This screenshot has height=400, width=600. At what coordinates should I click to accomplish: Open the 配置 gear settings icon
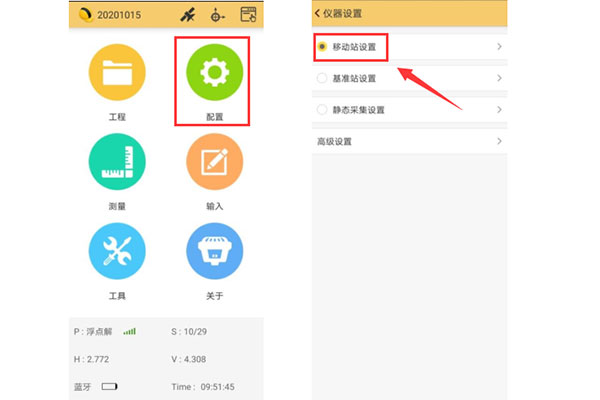tap(213, 72)
